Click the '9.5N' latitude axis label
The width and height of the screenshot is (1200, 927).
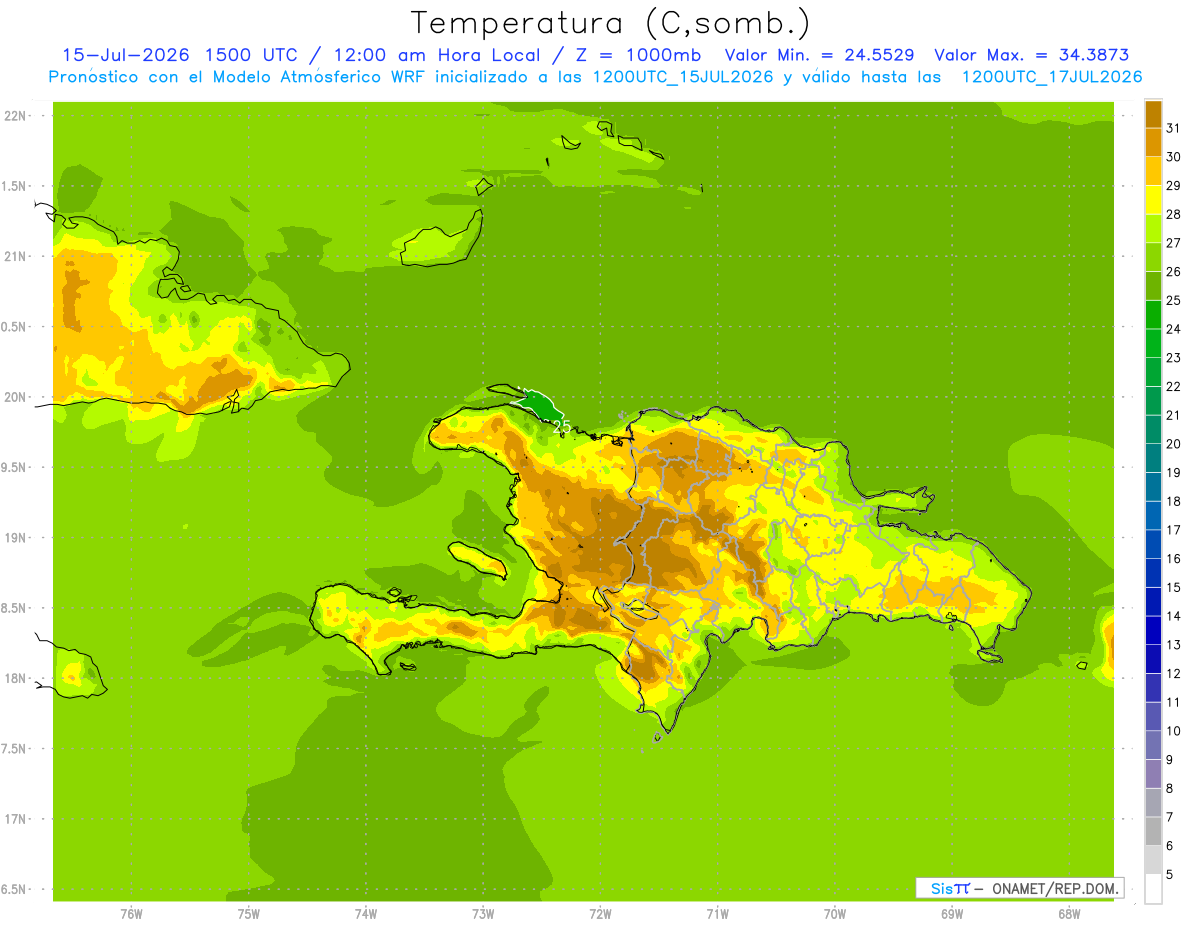click(x=15, y=467)
